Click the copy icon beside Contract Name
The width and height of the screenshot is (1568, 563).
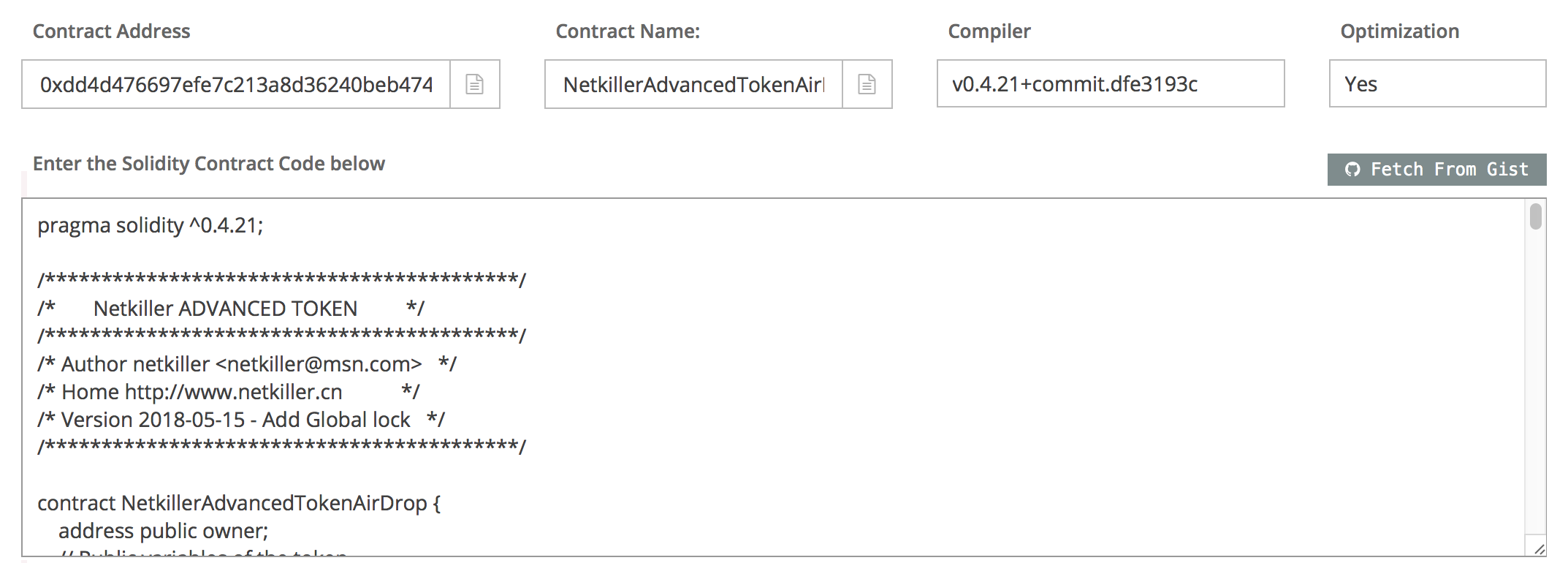pos(867,84)
